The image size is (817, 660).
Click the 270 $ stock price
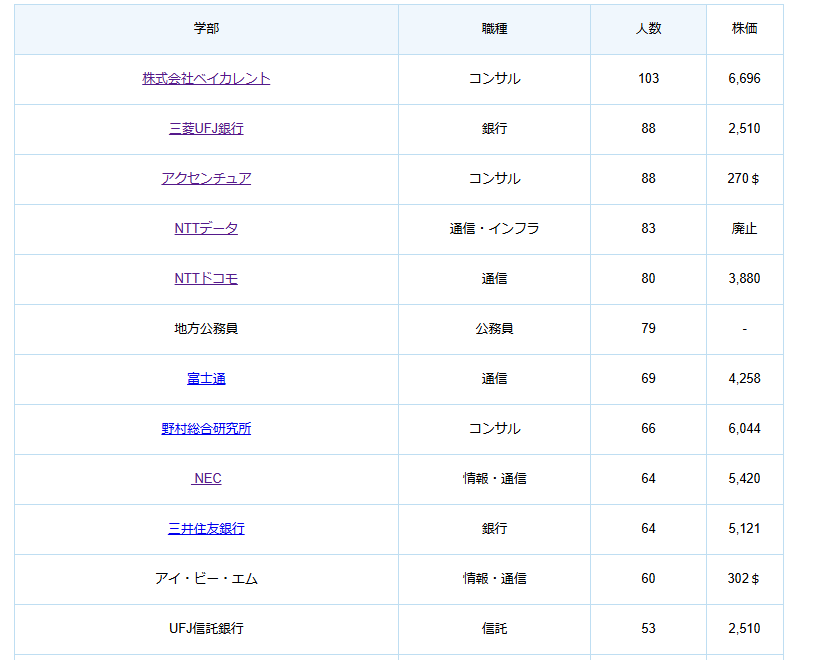[744, 179]
